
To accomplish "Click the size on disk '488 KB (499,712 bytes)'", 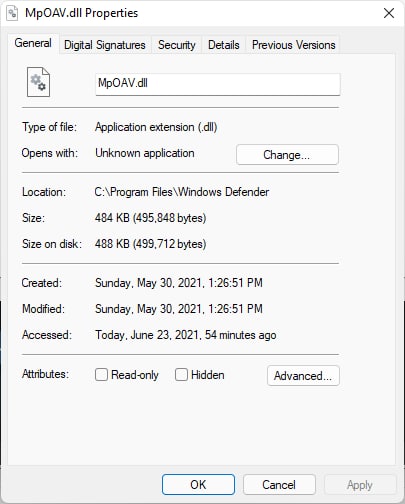I will 150,244.
